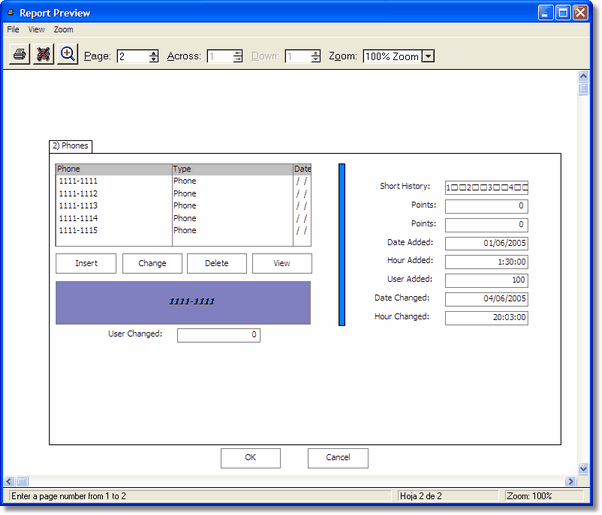
Task: Click the Date column header
Action: tap(302, 169)
